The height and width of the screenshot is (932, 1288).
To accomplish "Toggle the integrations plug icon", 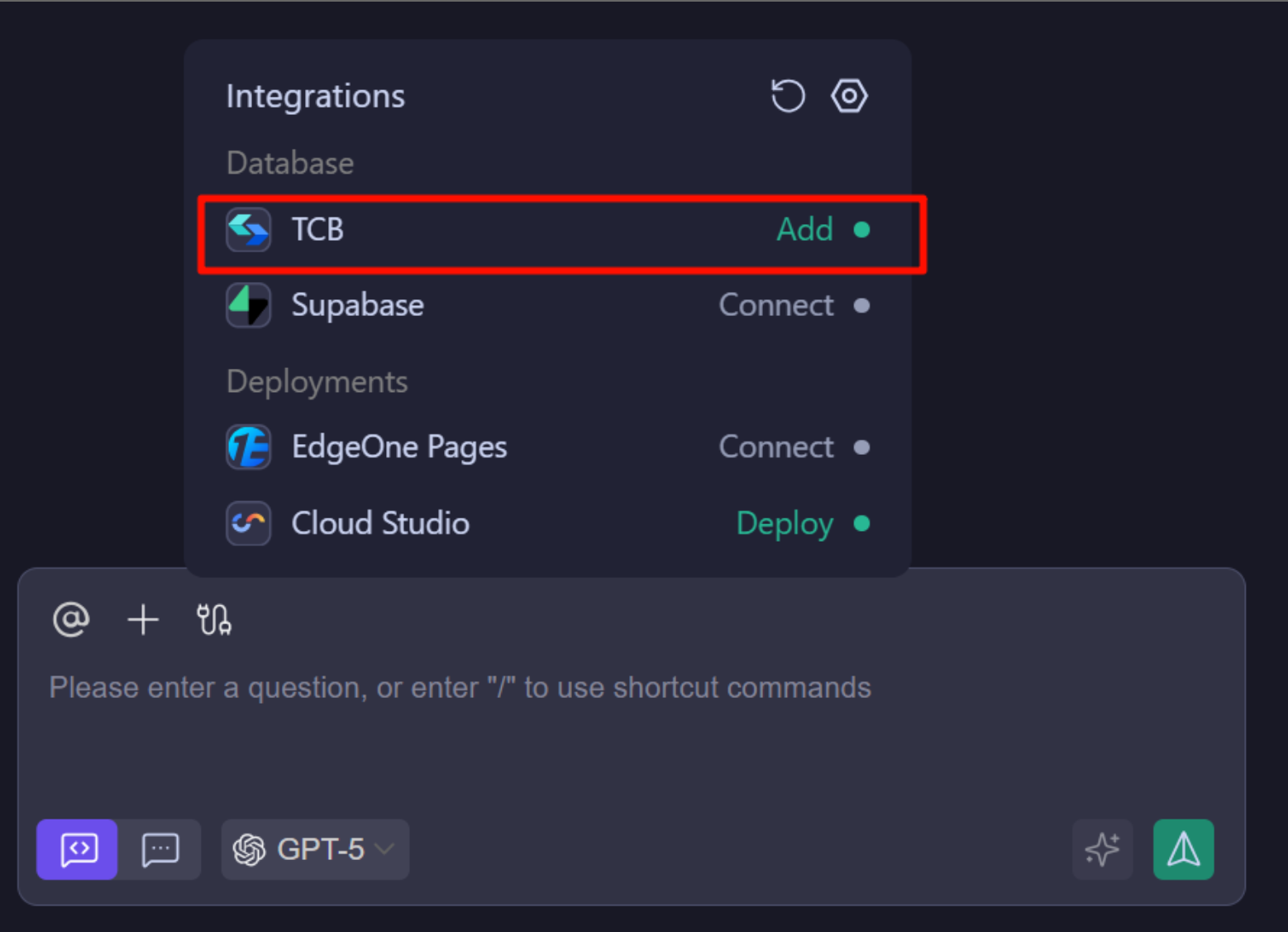I will point(214,619).
